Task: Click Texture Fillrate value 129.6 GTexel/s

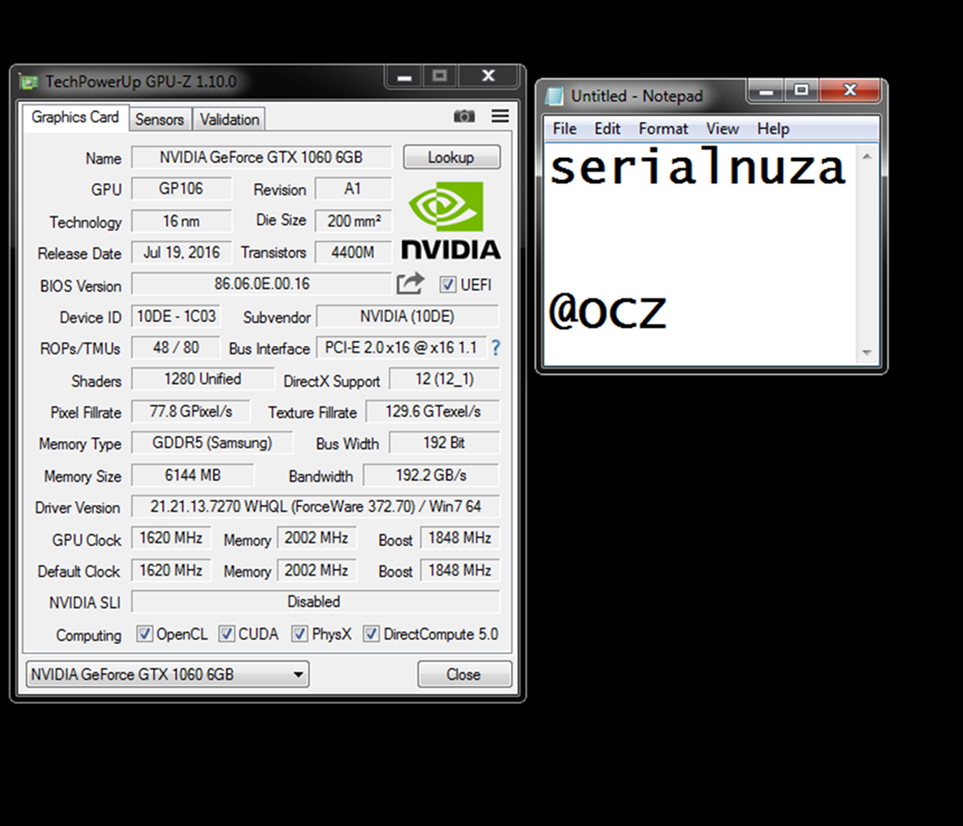Action: [433, 411]
